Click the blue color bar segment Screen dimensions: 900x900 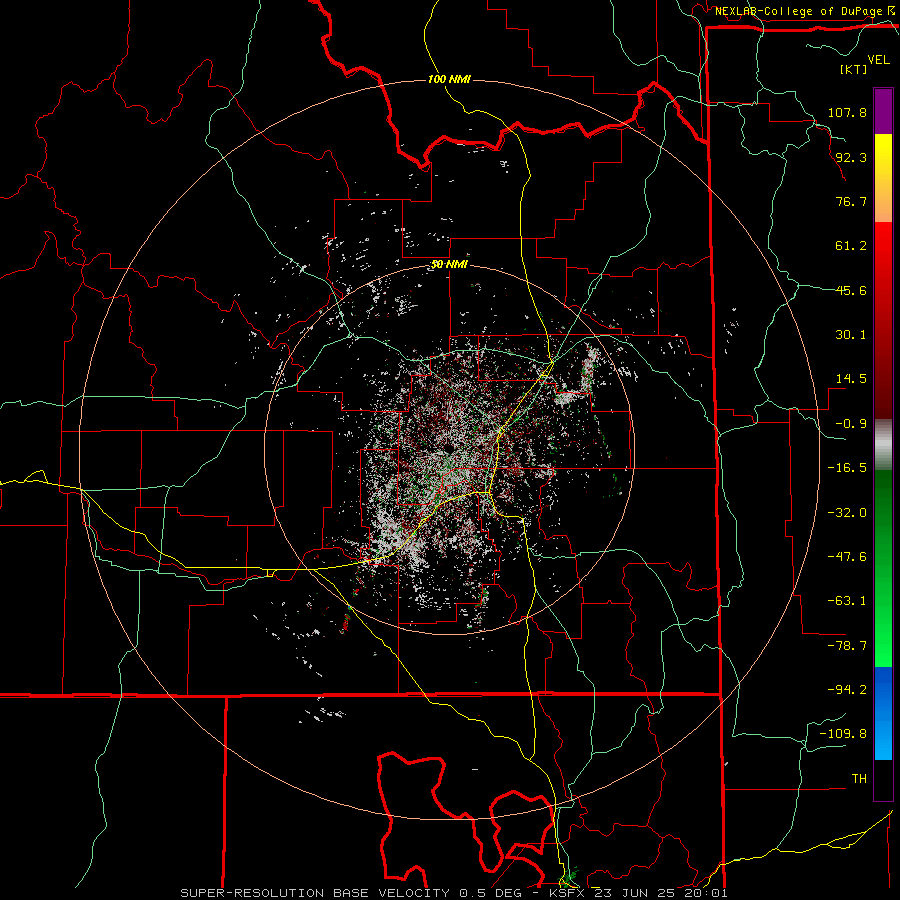pos(883,712)
